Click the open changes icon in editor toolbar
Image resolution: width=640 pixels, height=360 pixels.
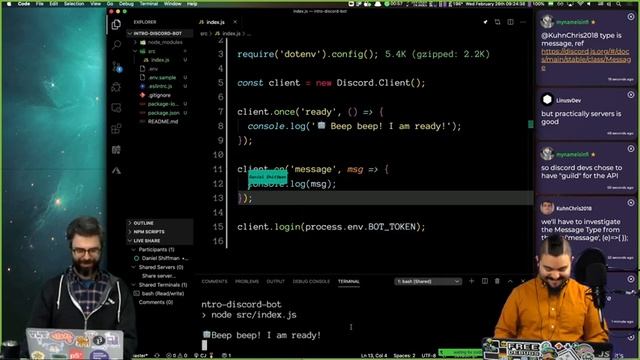pyautogui.click(x=497, y=22)
